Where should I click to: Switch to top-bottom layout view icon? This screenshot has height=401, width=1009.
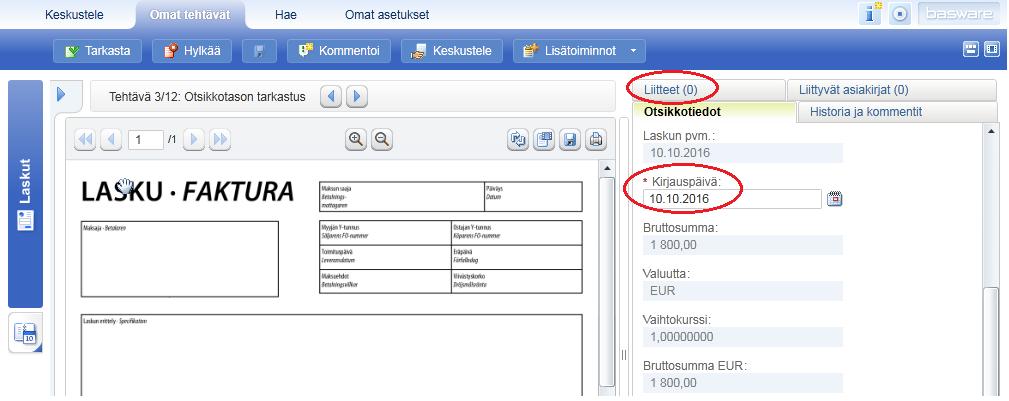(970, 50)
